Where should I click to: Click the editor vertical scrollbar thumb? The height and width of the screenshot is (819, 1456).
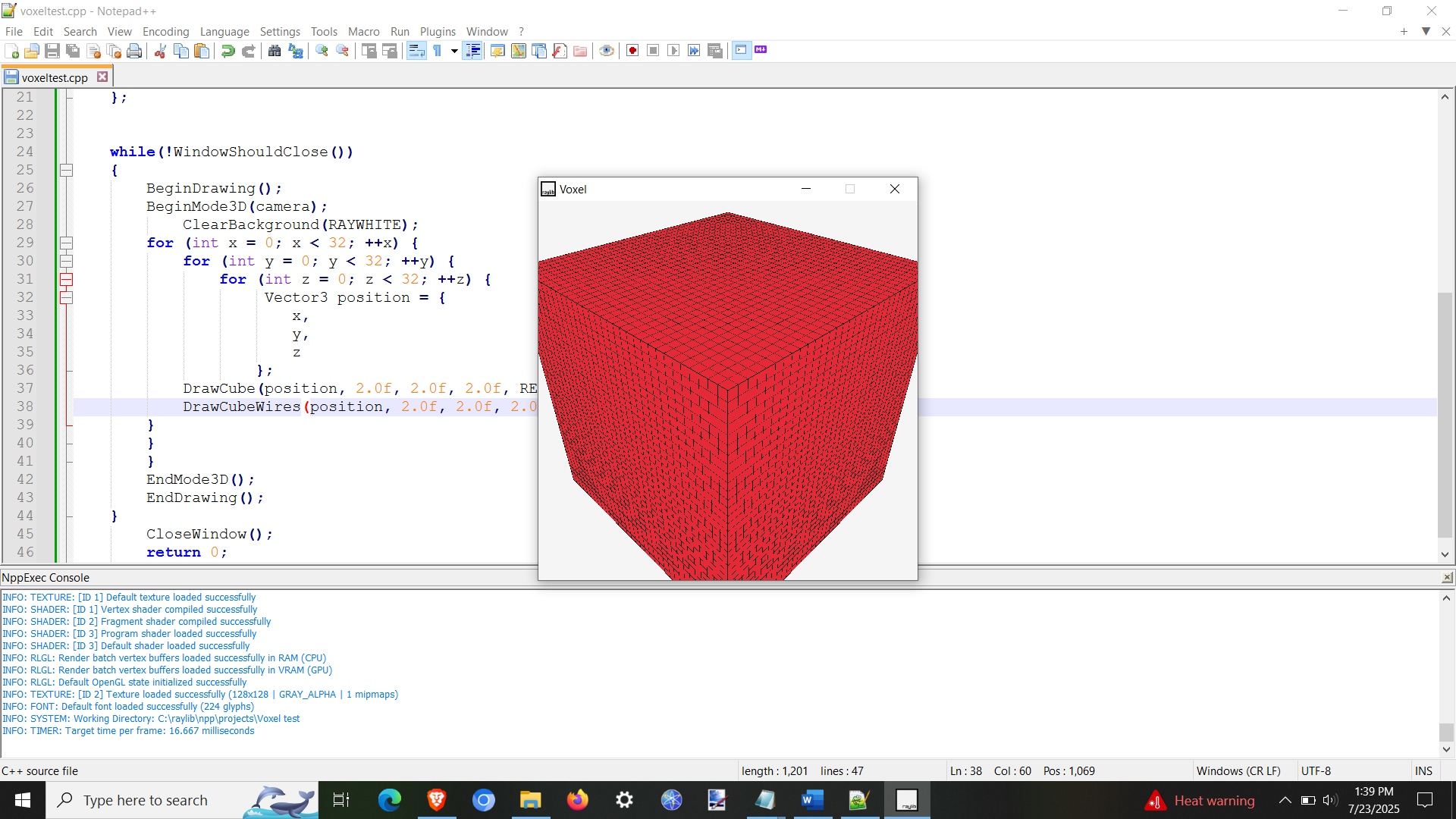1445,414
